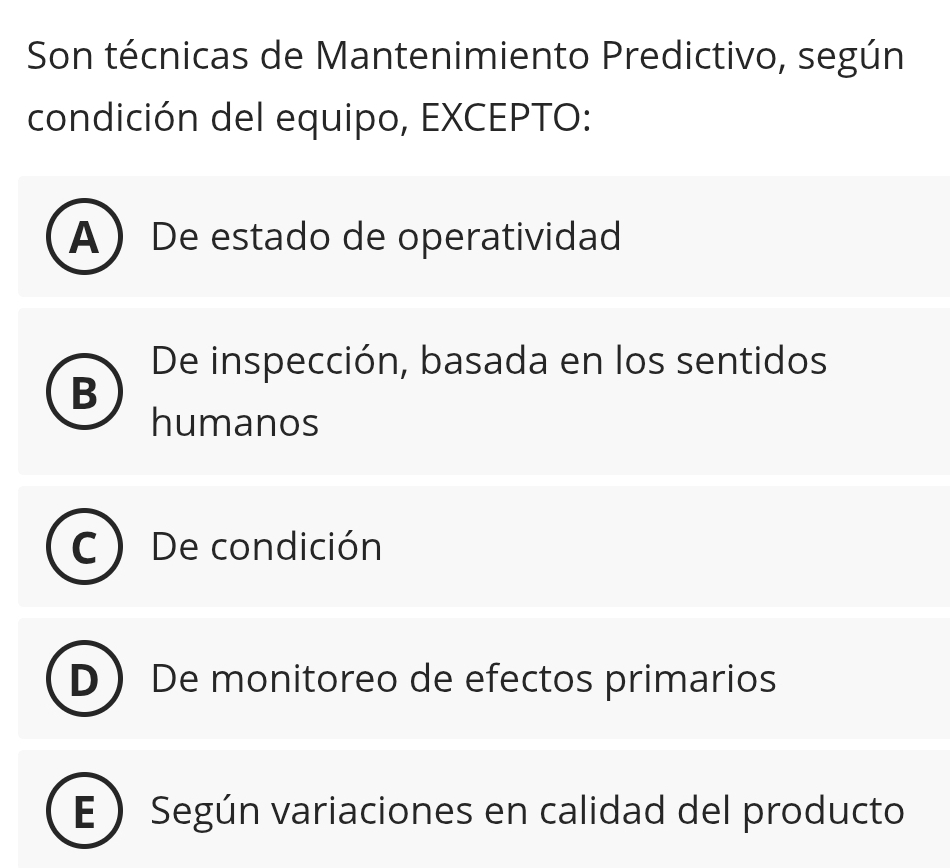Image resolution: width=950 pixels, height=868 pixels.
Task: Select the circled letter D option
Action: 85,679
